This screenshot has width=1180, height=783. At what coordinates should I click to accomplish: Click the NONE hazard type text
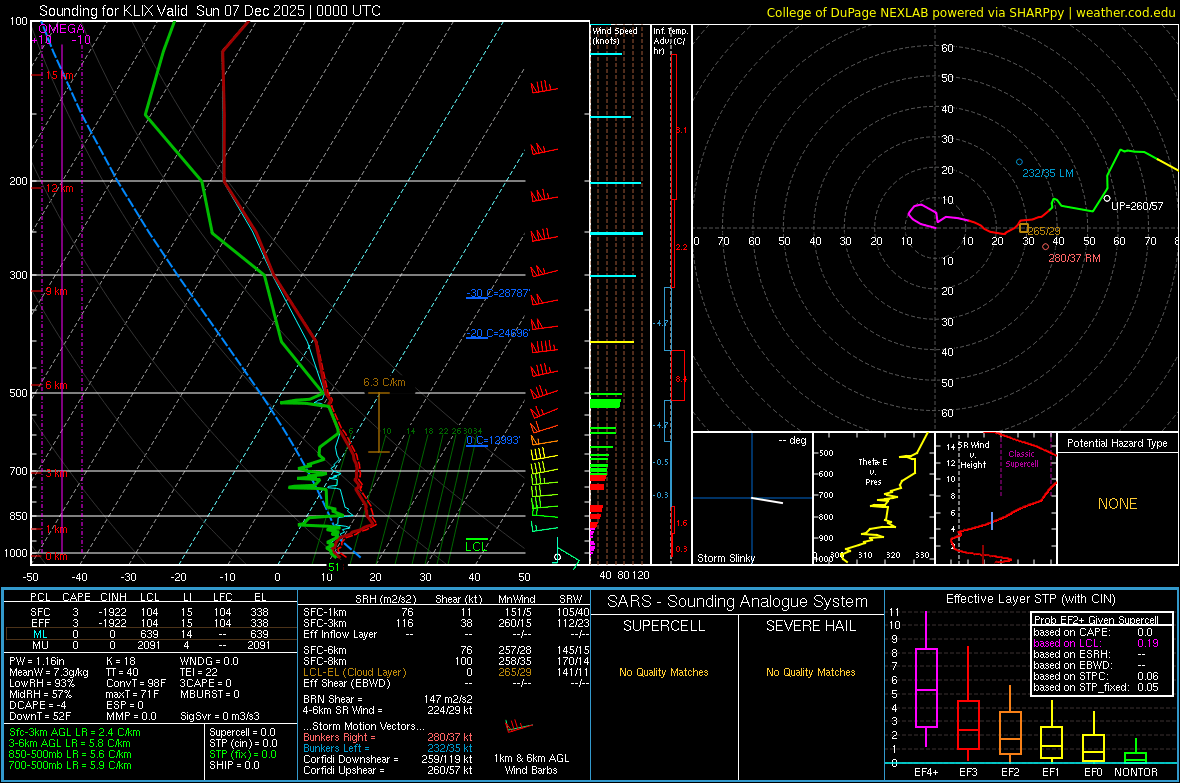tap(1118, 504)
